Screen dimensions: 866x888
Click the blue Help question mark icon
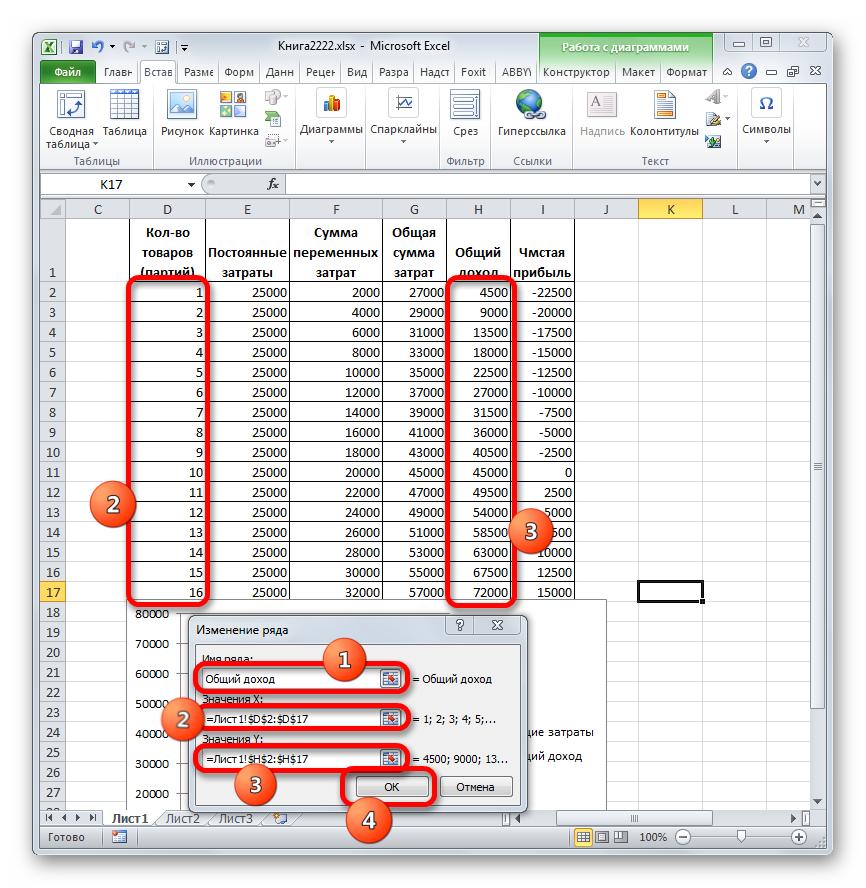click(749, 71)
